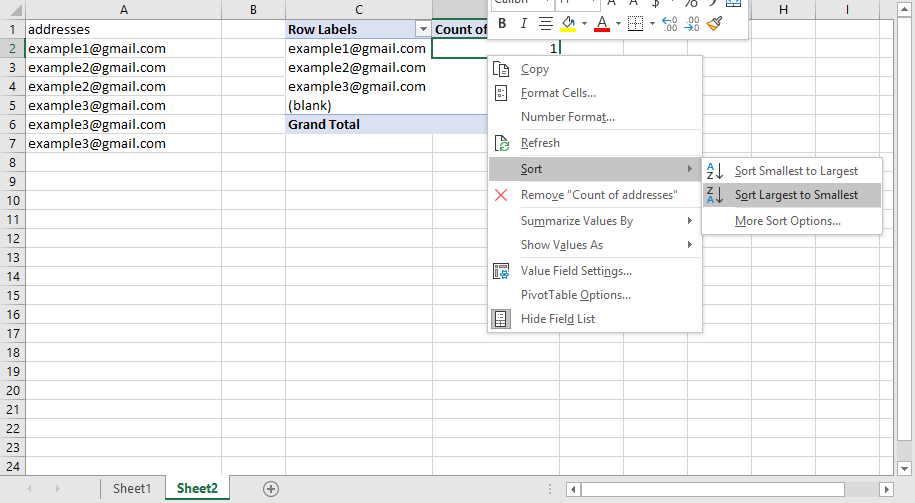Open Show Values As submenu

(595, 245)
